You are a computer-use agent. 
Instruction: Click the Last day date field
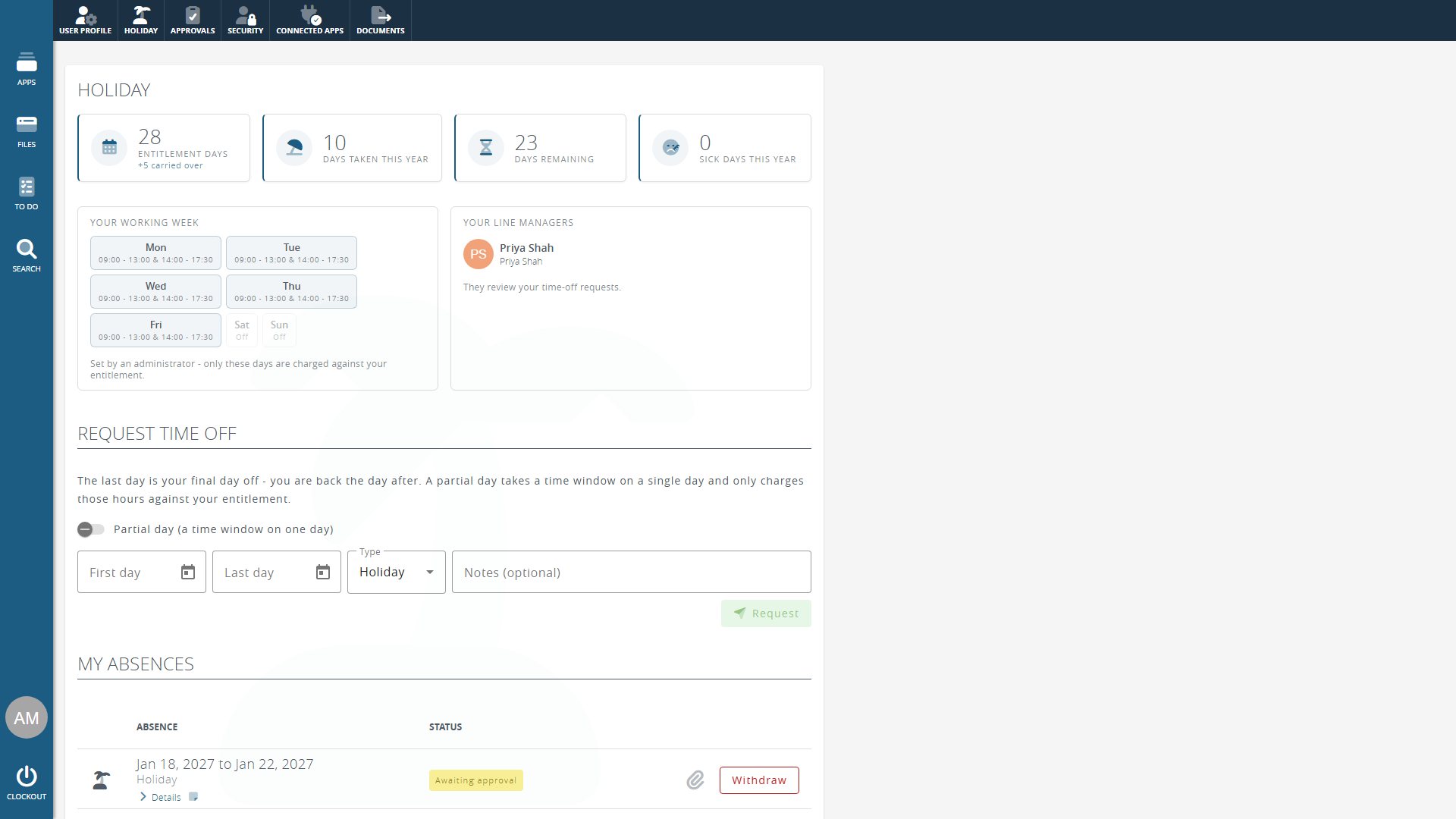pyautogui.click(x=277, y=572)
